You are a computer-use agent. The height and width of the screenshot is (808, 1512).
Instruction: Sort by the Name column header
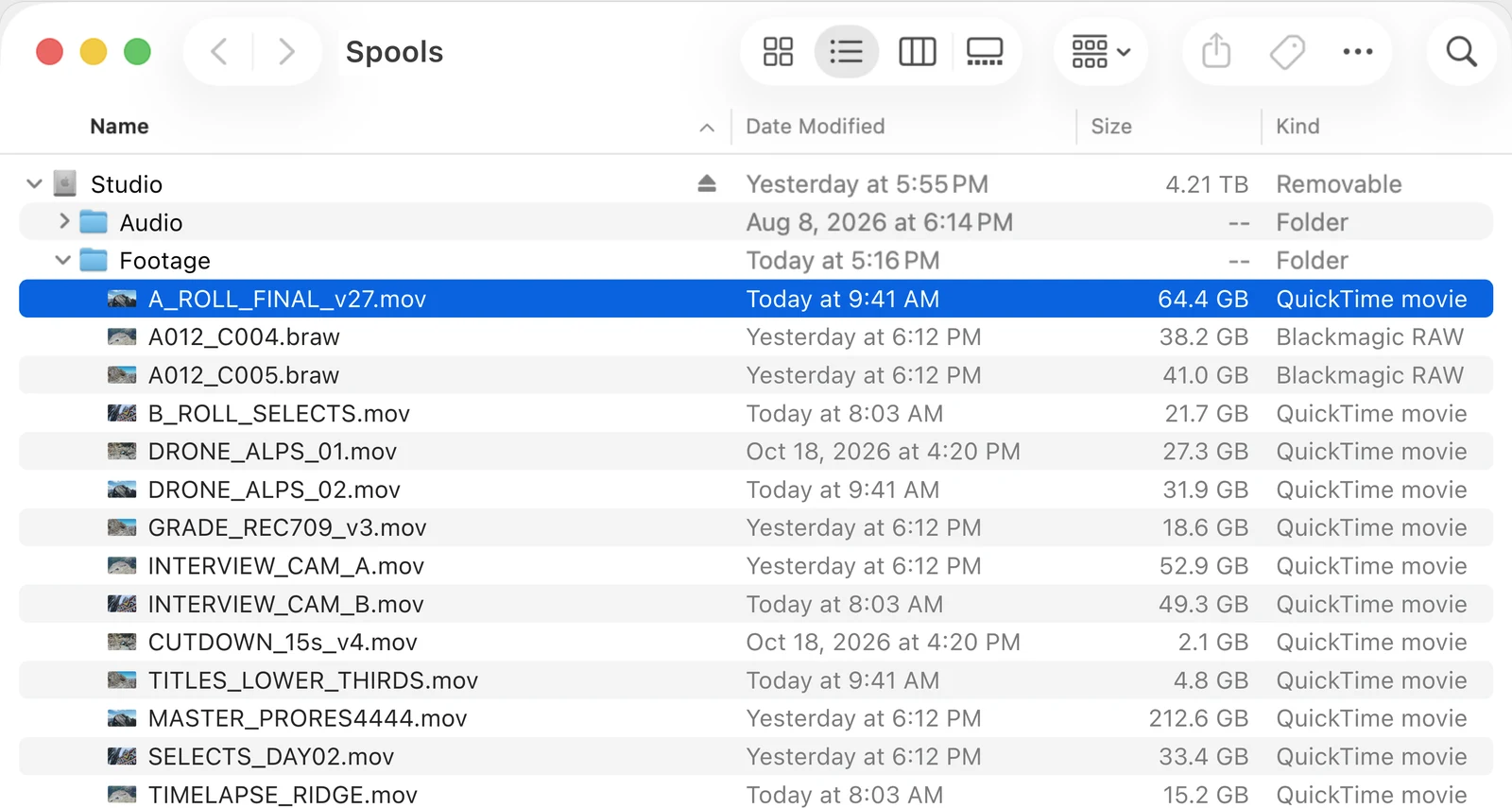tap(119, 126)
